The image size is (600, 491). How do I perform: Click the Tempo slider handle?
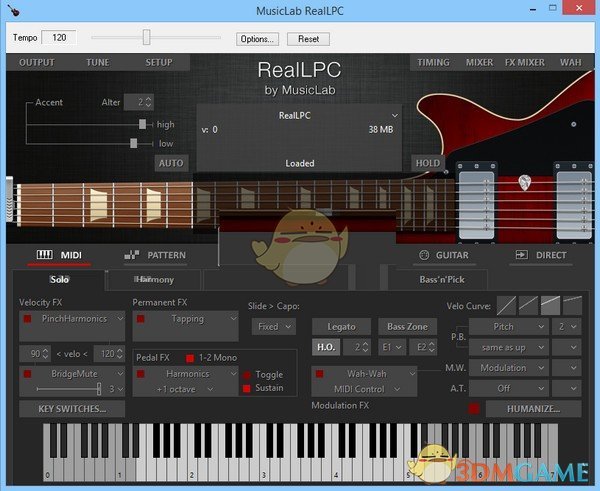click(147, 37)
